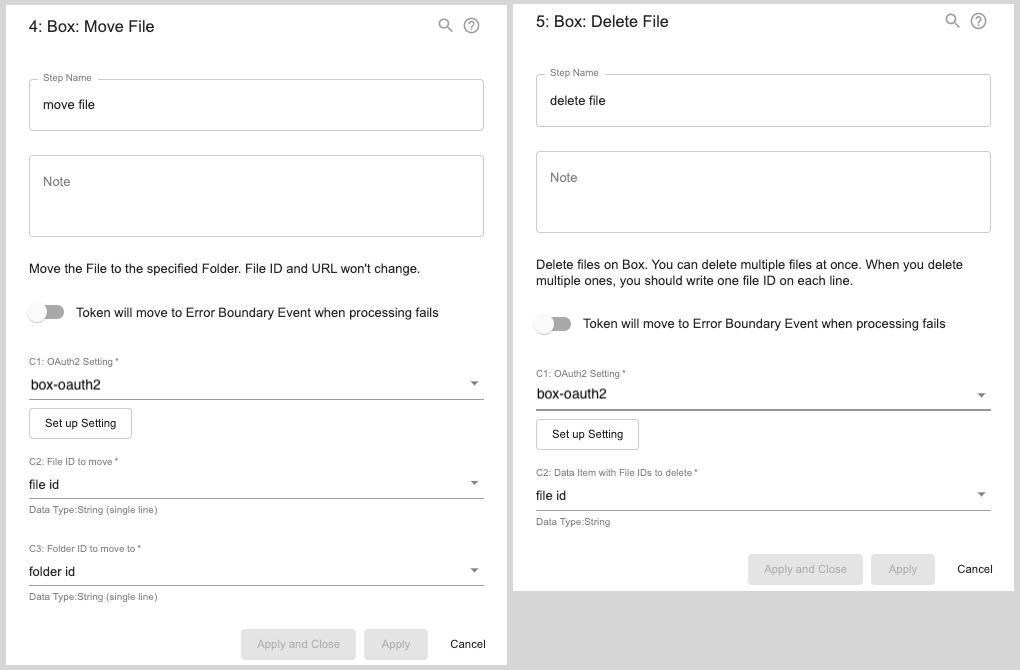Open help icon in Move File panel
Screen dimensions: 1020x670
click(x=472, y=26)
